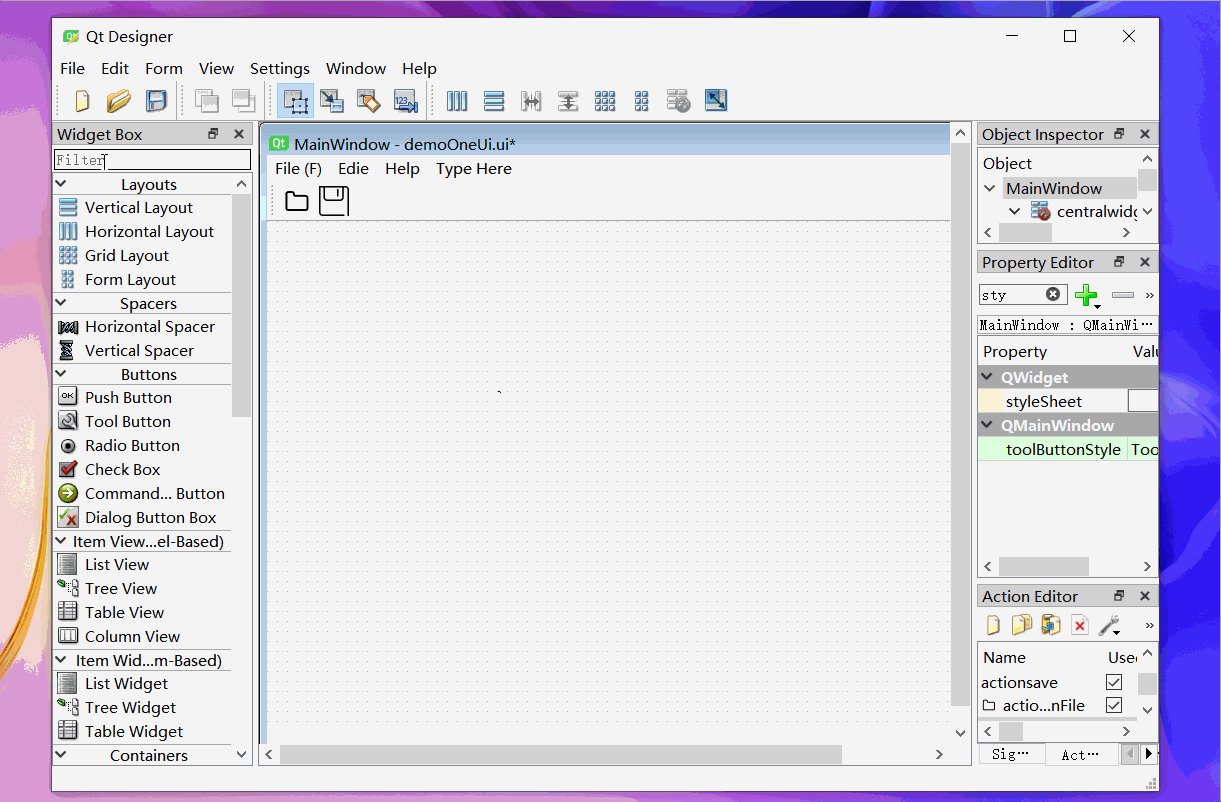Collapse MainWindow in Object Inspector tree
Image resolution: width=1221 pixels, height=802 pixels.
990,188
